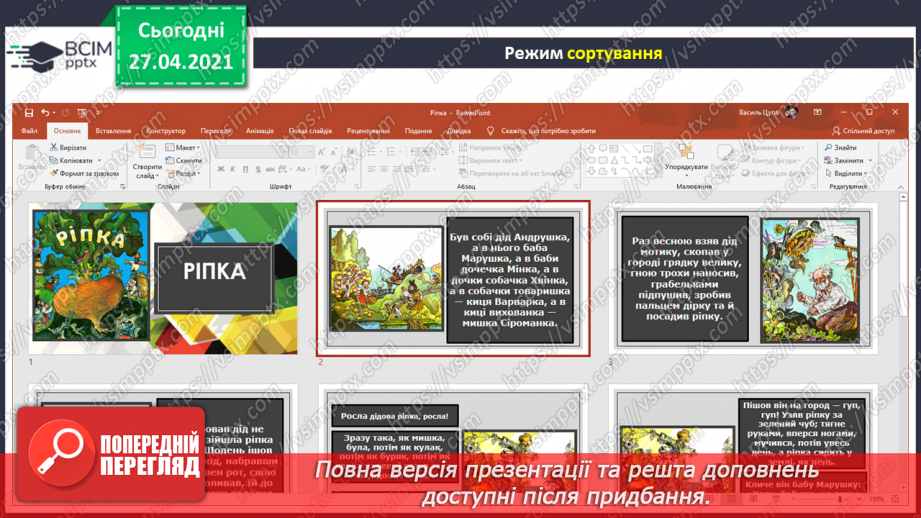Undo the last action
Screen dimensions: 921x518
tap(45, 113)
